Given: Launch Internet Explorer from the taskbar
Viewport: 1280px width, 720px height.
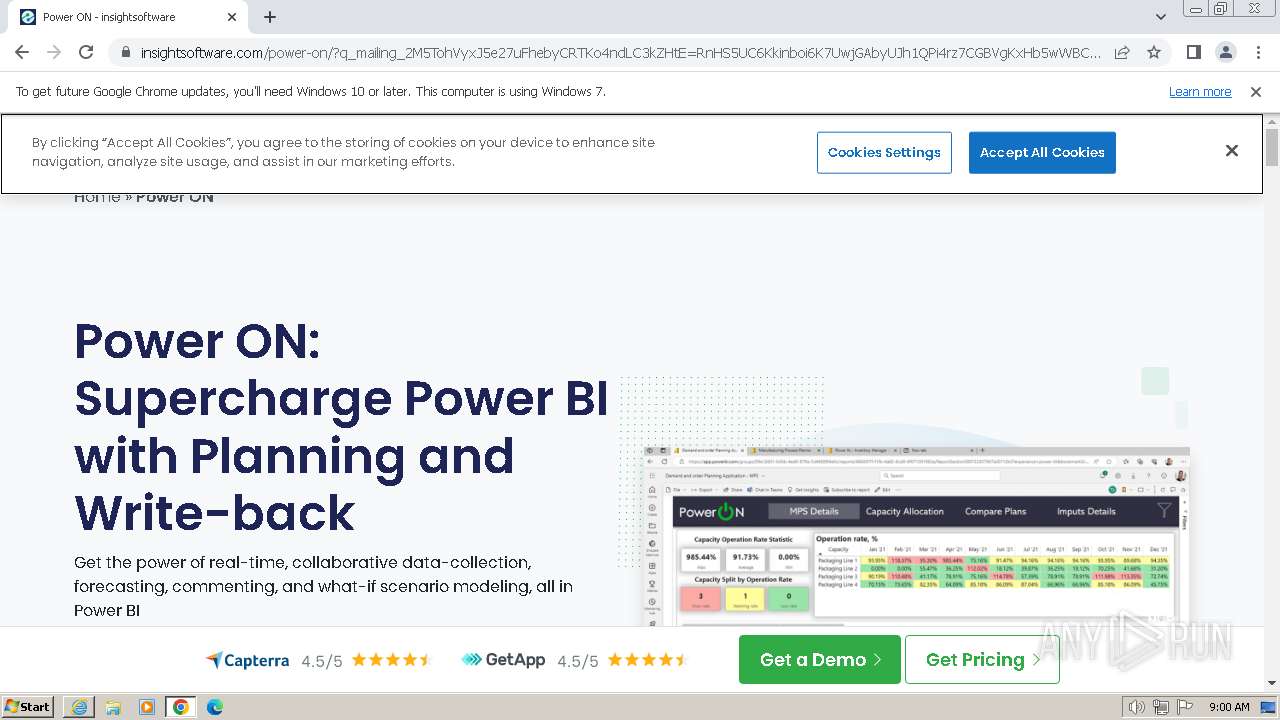Looking at the screenshot, I should click(x=79, y=707).
